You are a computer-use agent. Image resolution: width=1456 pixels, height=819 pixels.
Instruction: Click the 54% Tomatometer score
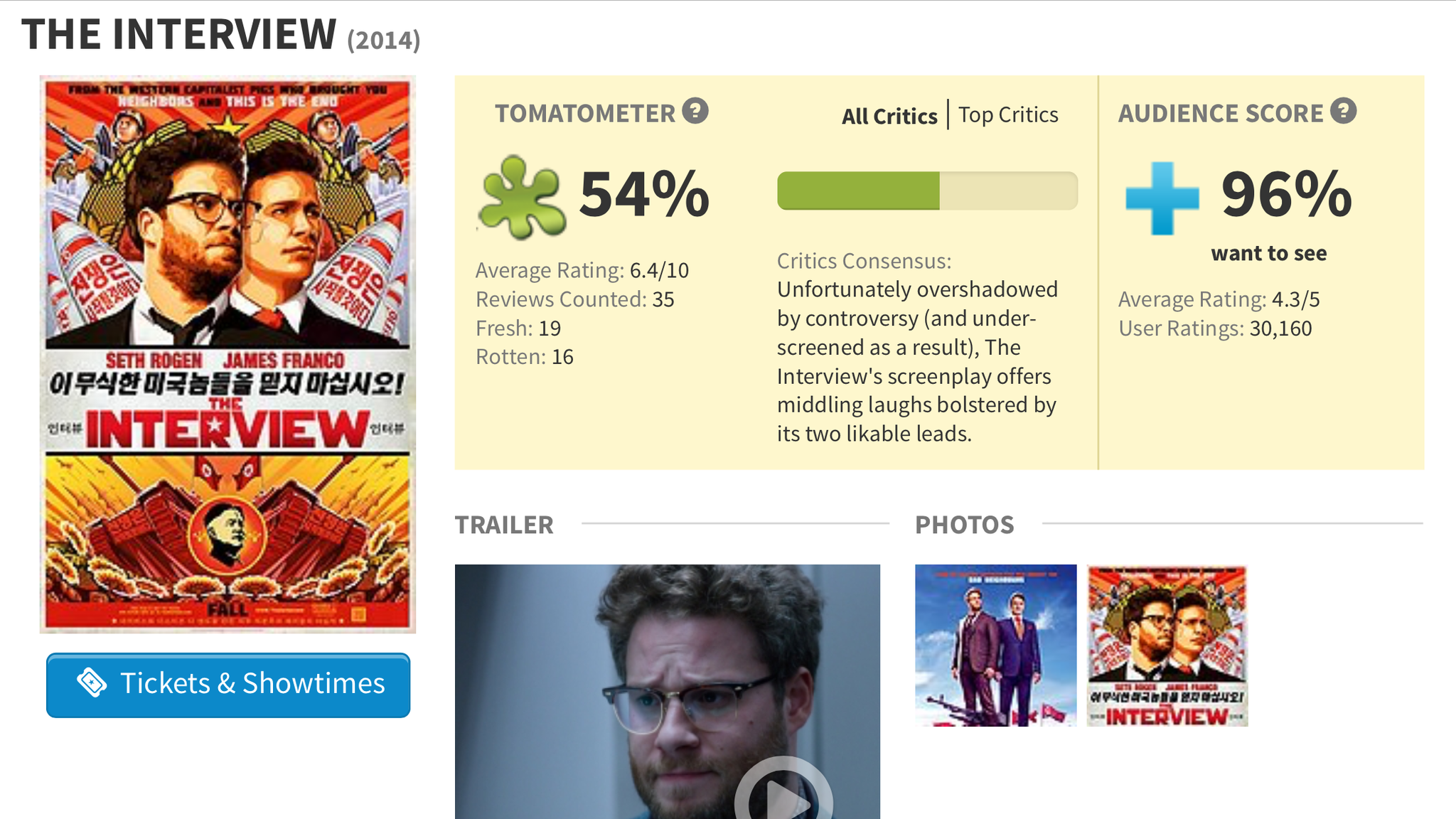pos(644,194)
